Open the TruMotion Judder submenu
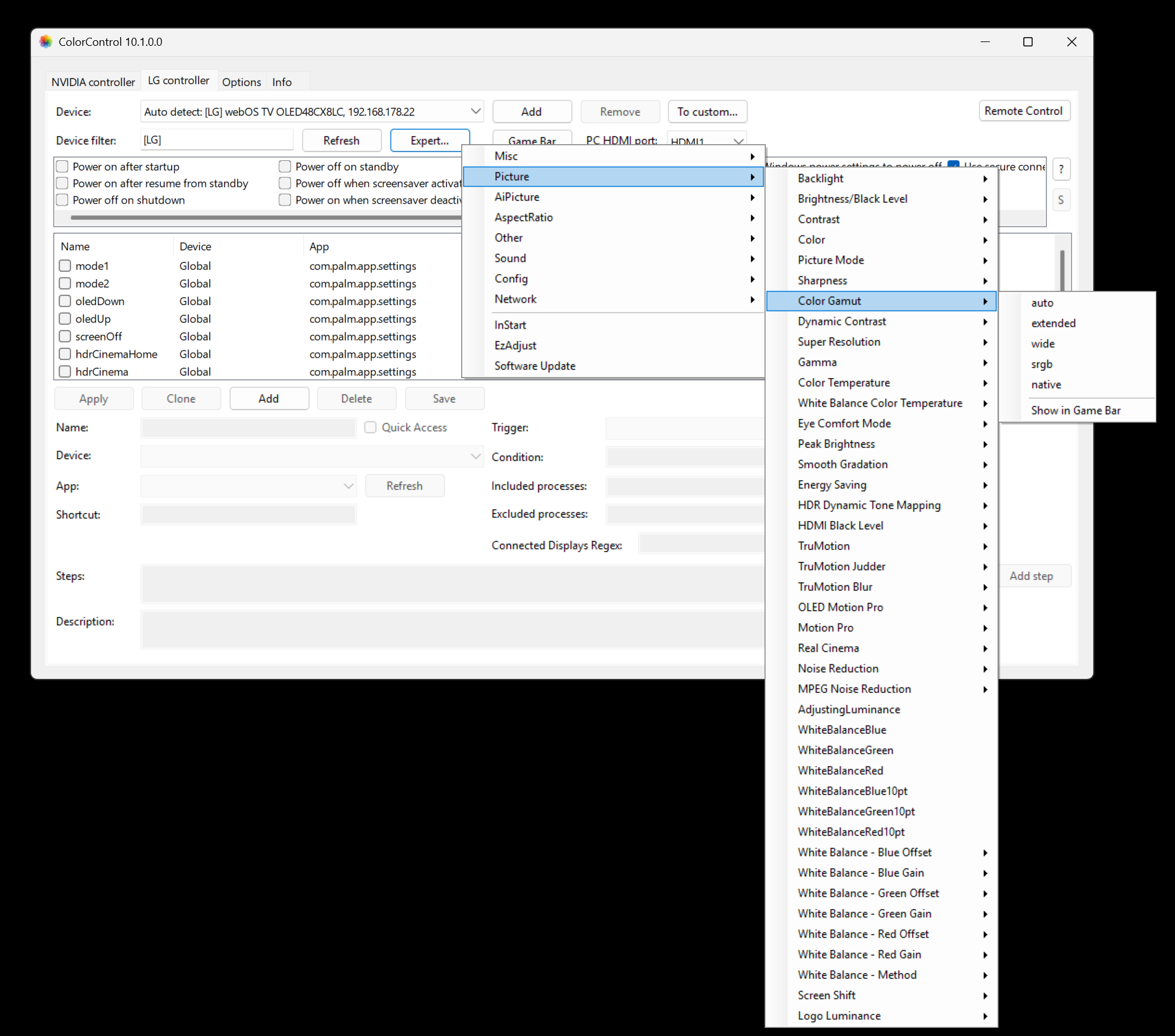 pyautogui.click(x=882, y=566)
